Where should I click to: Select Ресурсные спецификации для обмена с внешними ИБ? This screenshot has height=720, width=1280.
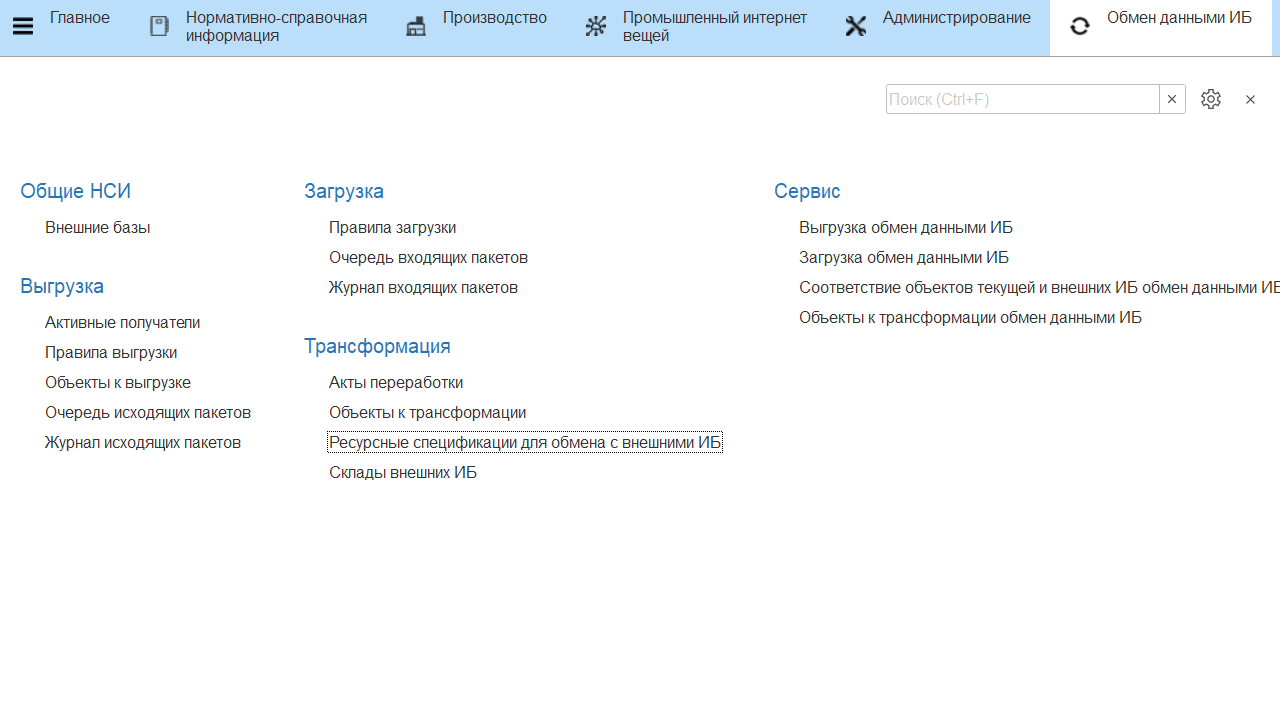pyautogui.click(x=525, y=442)
